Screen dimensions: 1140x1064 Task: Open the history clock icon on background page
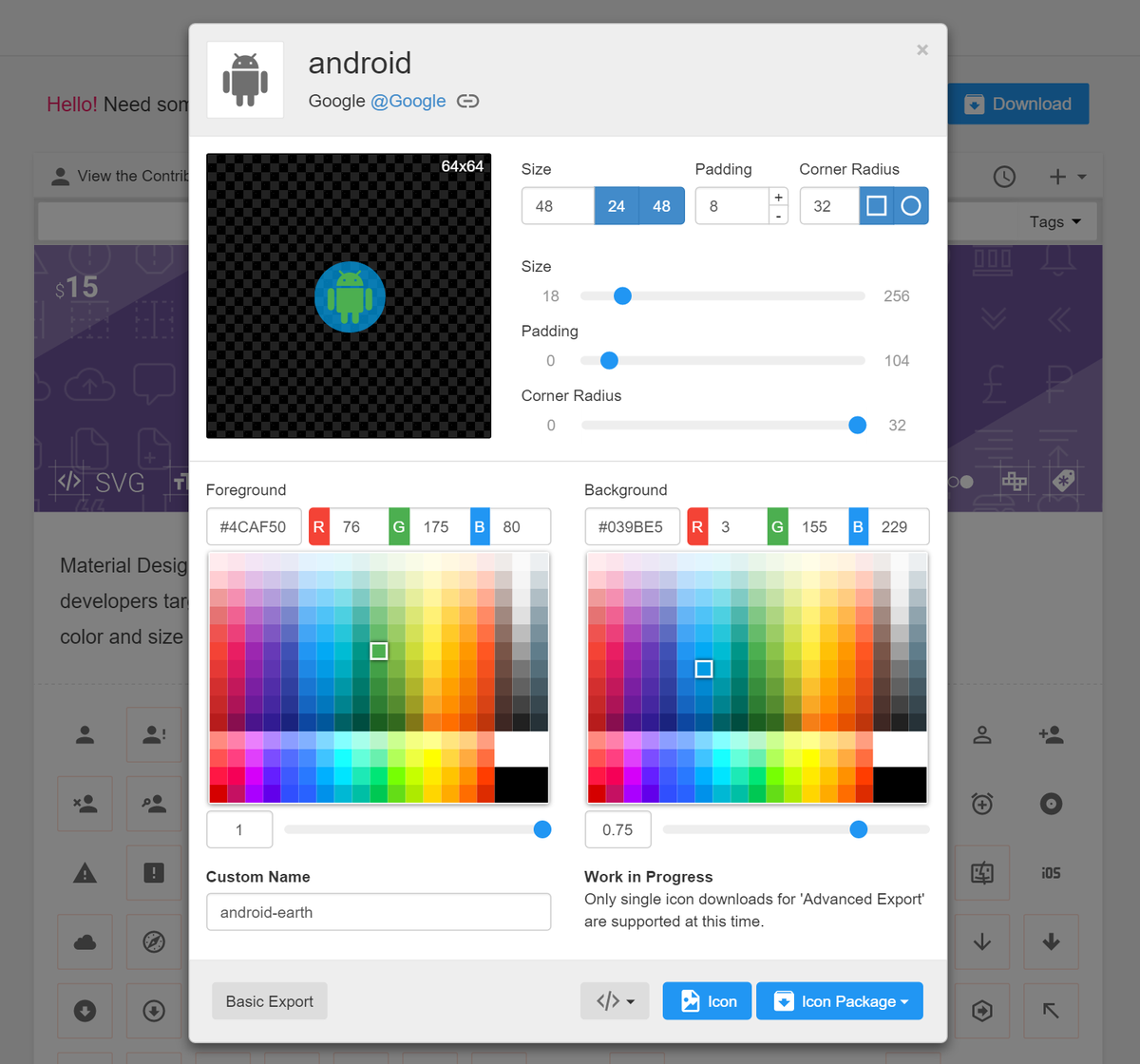(x=1004, y=177)
